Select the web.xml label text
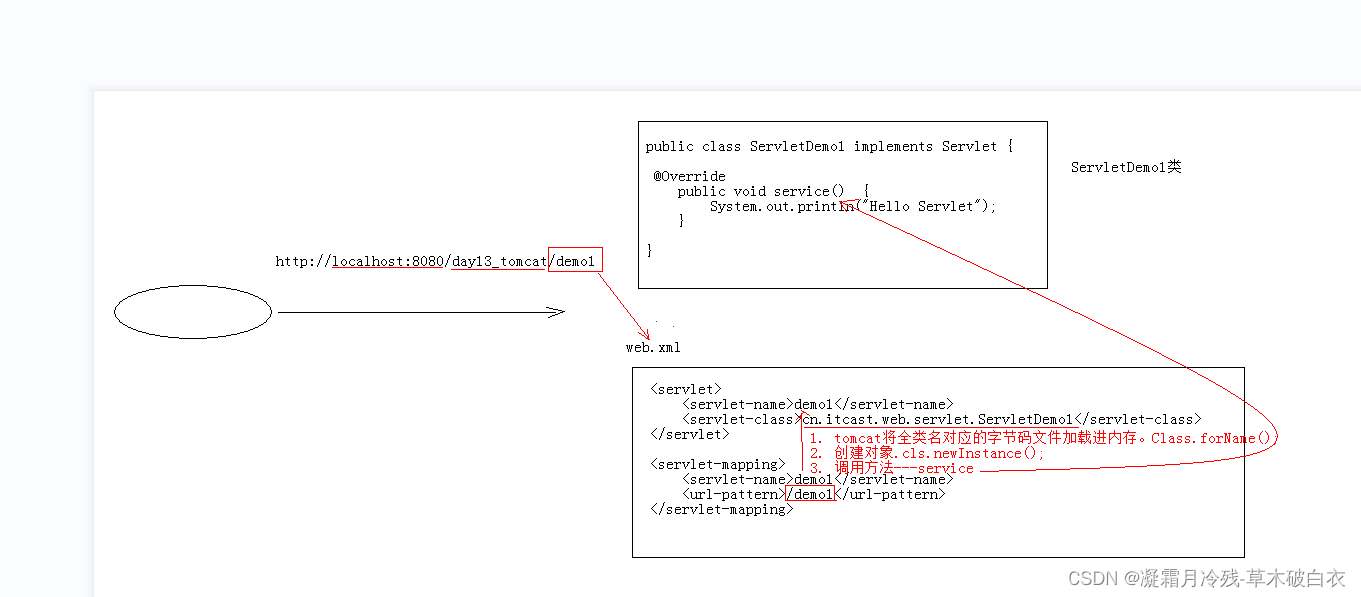This screenshot has width=1361, height=597. (651, 347)
